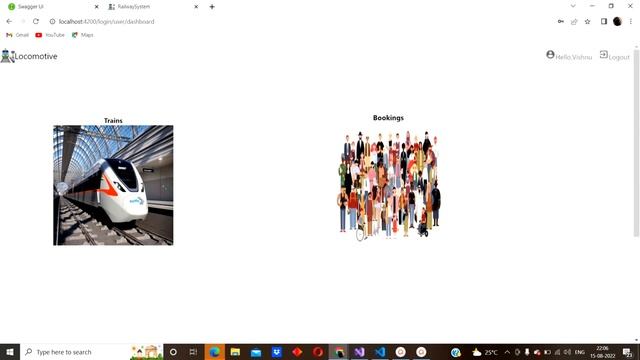Screen dimensions: 640x360
Task: Switch the ENG input language
Action: click(x=580, y=352)
